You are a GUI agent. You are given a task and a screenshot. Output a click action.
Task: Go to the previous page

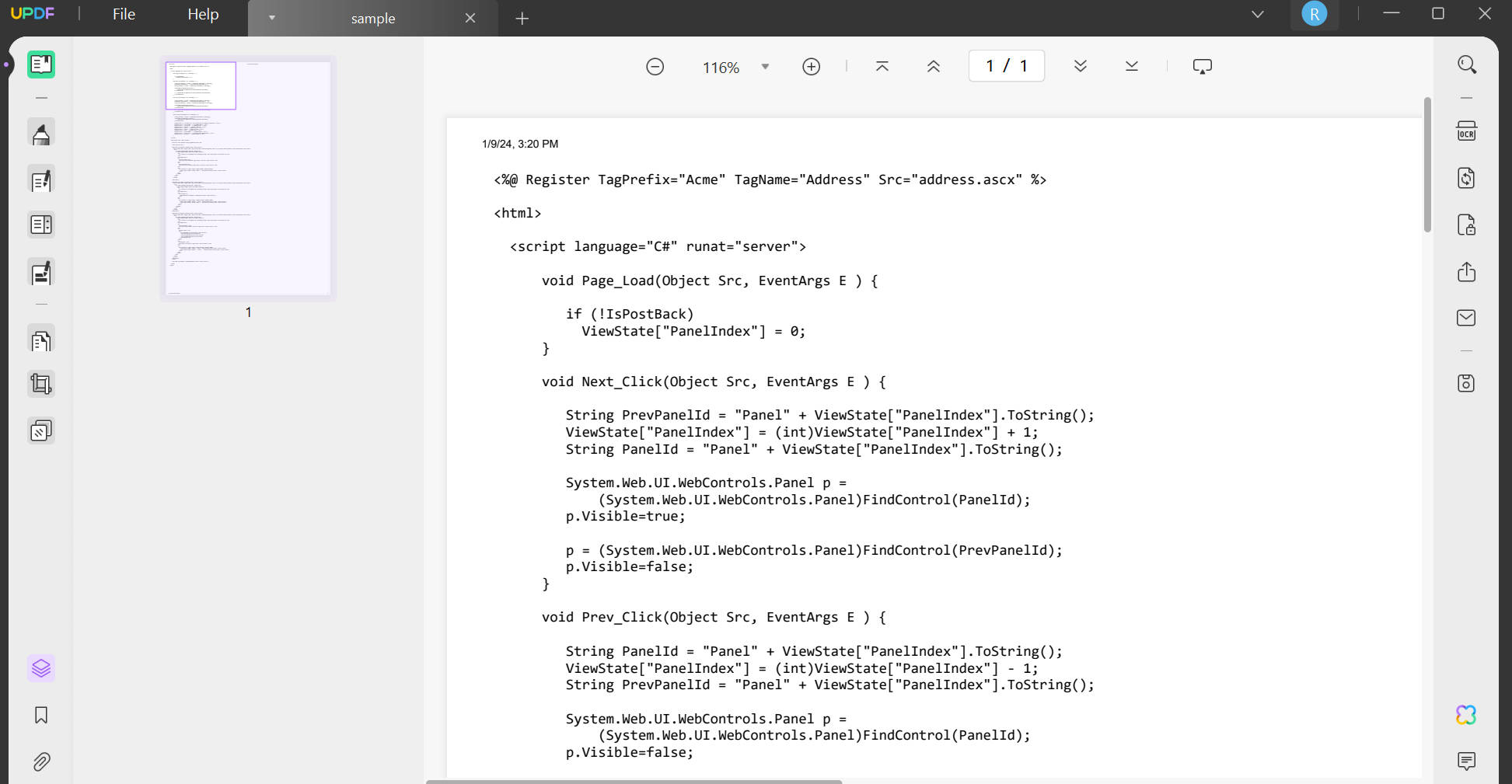[x=934, y=67]
